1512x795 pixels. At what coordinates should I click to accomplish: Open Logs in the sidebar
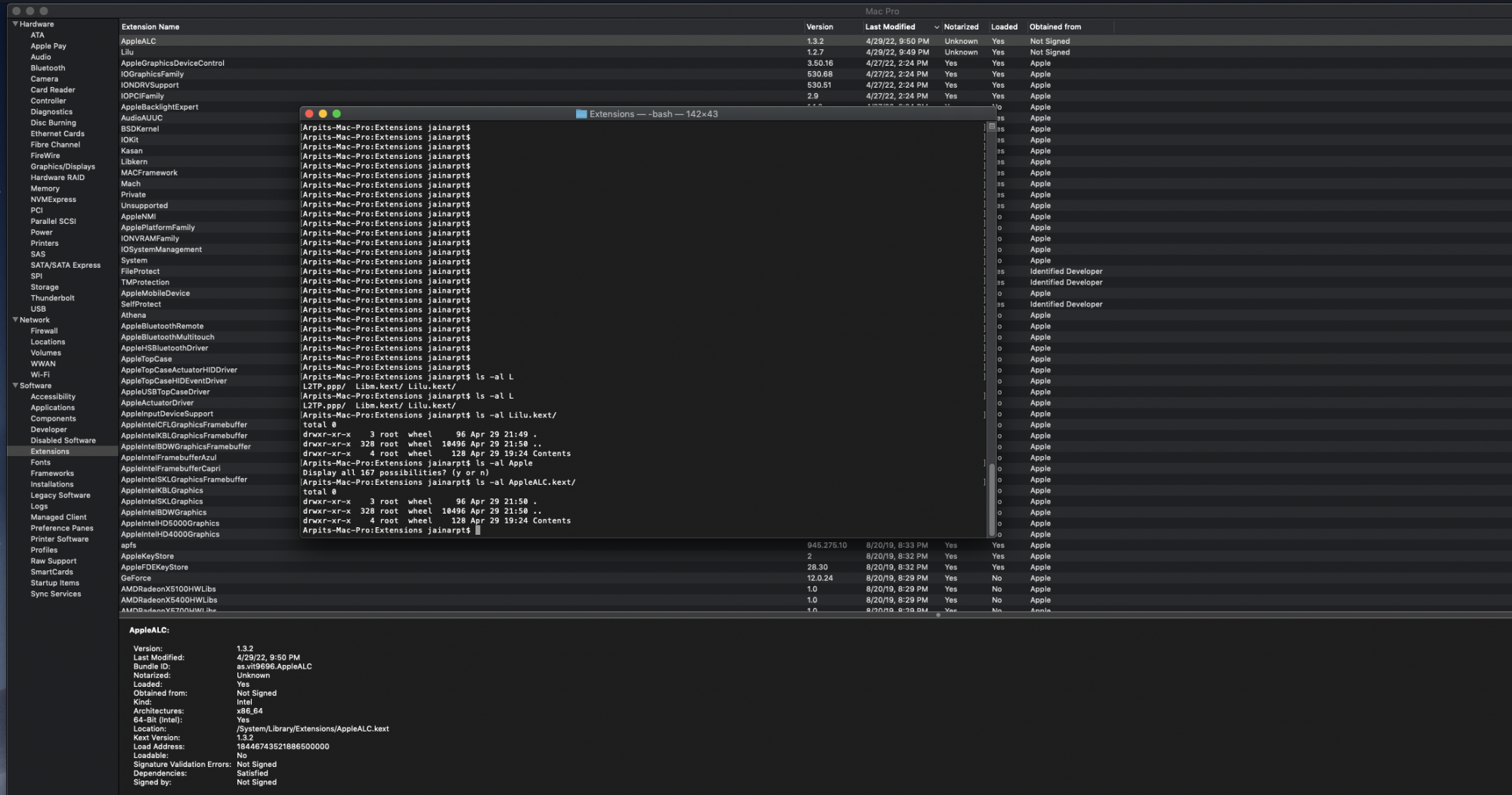pos(39,507)
